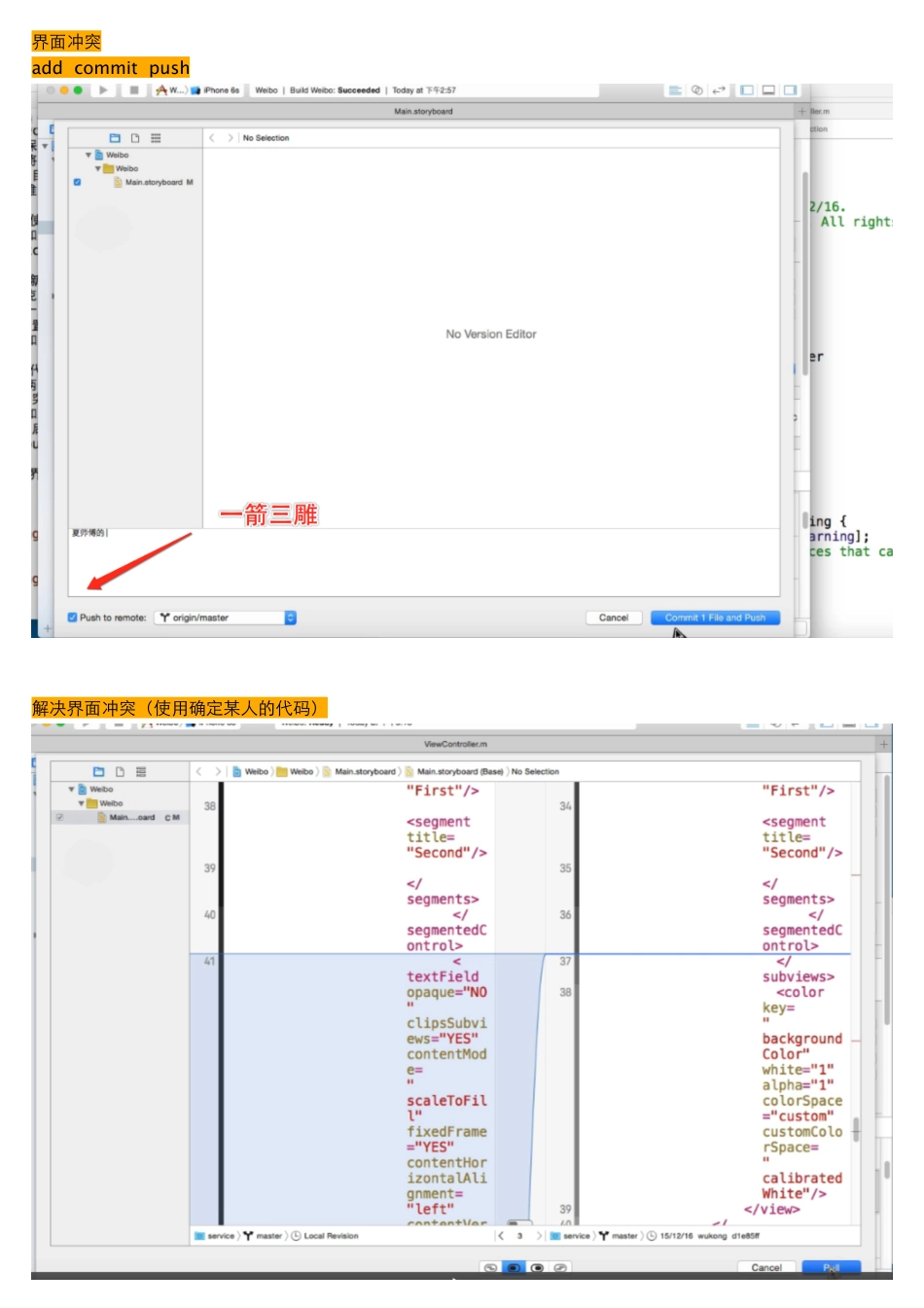Toggle the Push to remote checkbox
This screenshot has width=924, height=1308.
73,618
